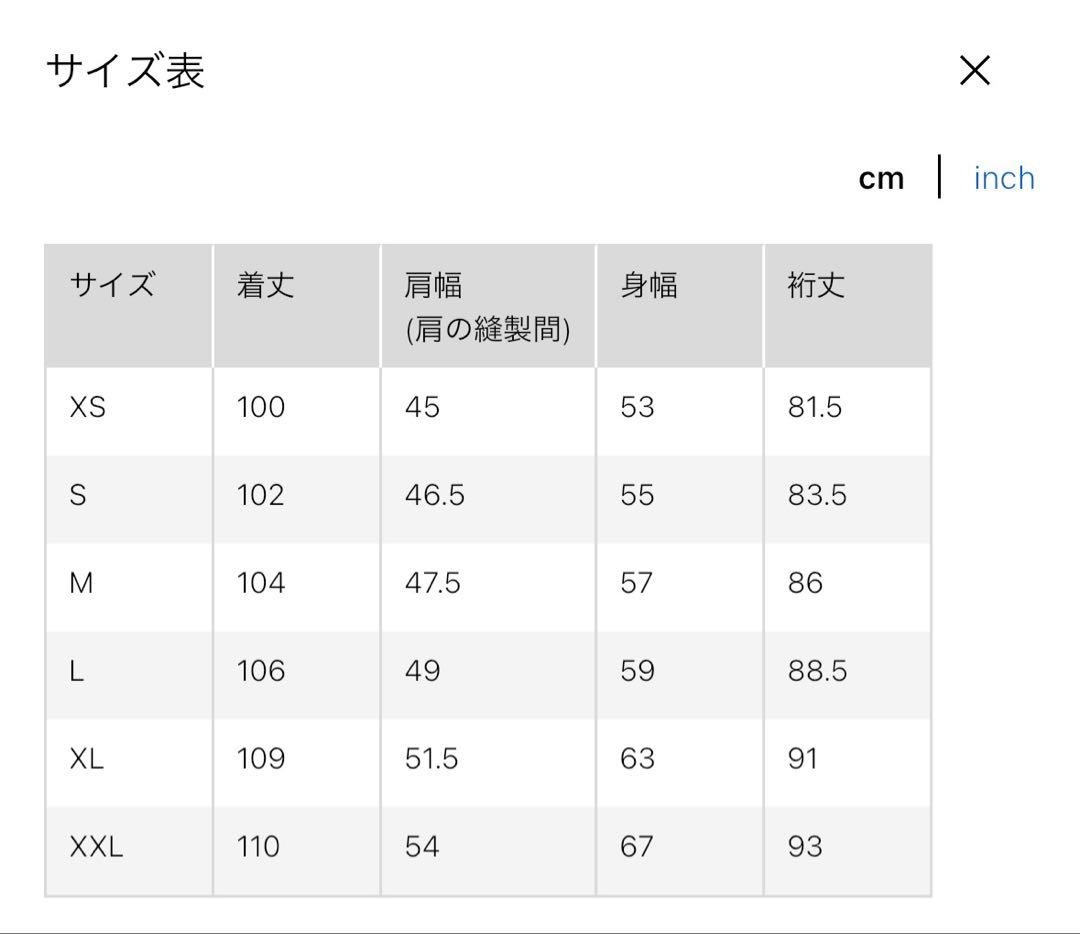
Task: Click the 57 body width for M
Action: (x=638, y=582)
